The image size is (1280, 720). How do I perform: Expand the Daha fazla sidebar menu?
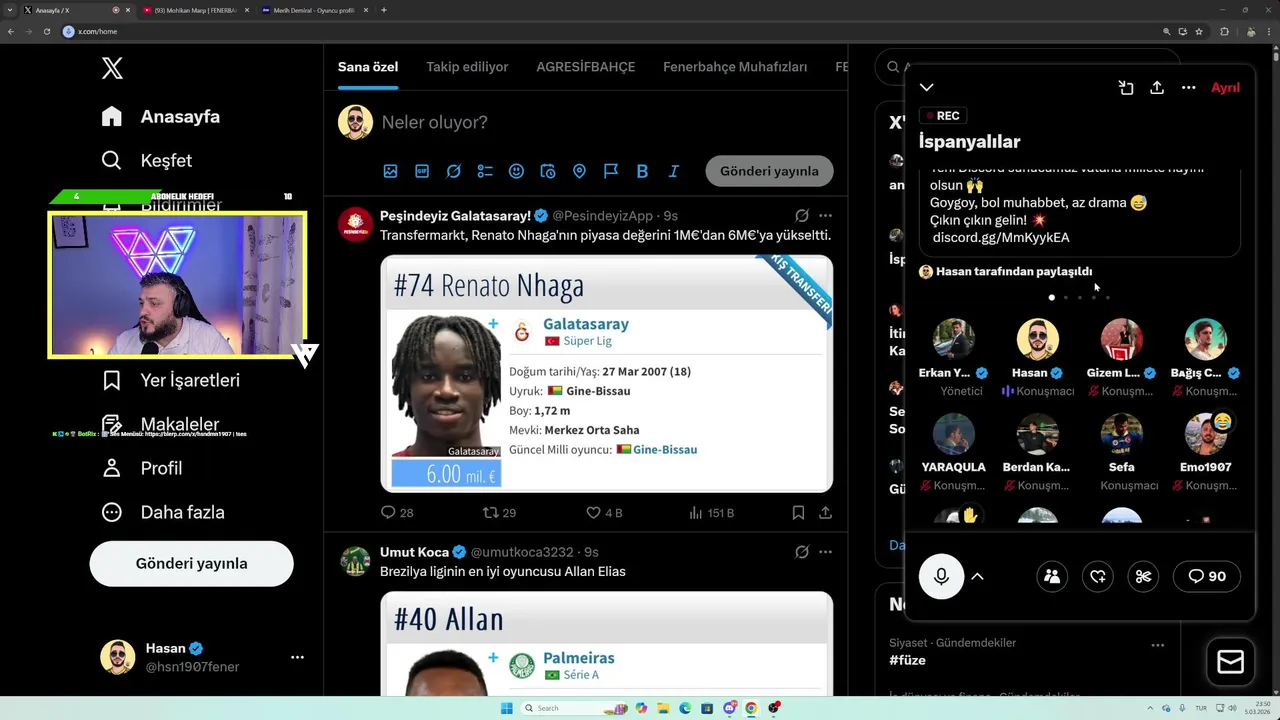click(162, 512)
